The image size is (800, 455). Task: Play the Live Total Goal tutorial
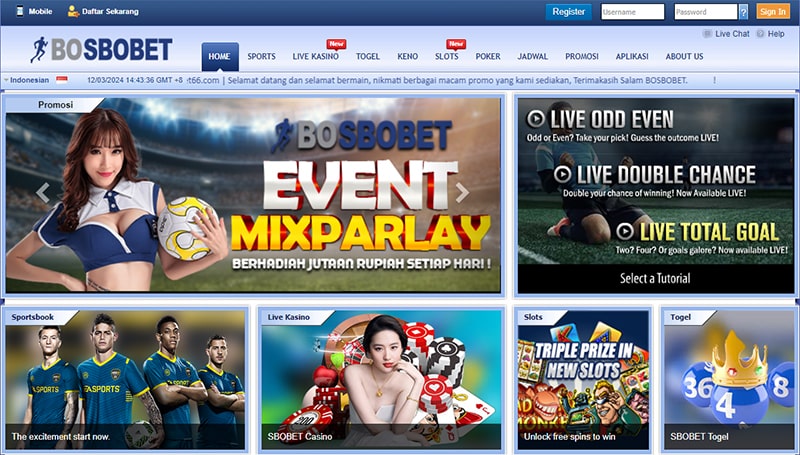point(627,232)
